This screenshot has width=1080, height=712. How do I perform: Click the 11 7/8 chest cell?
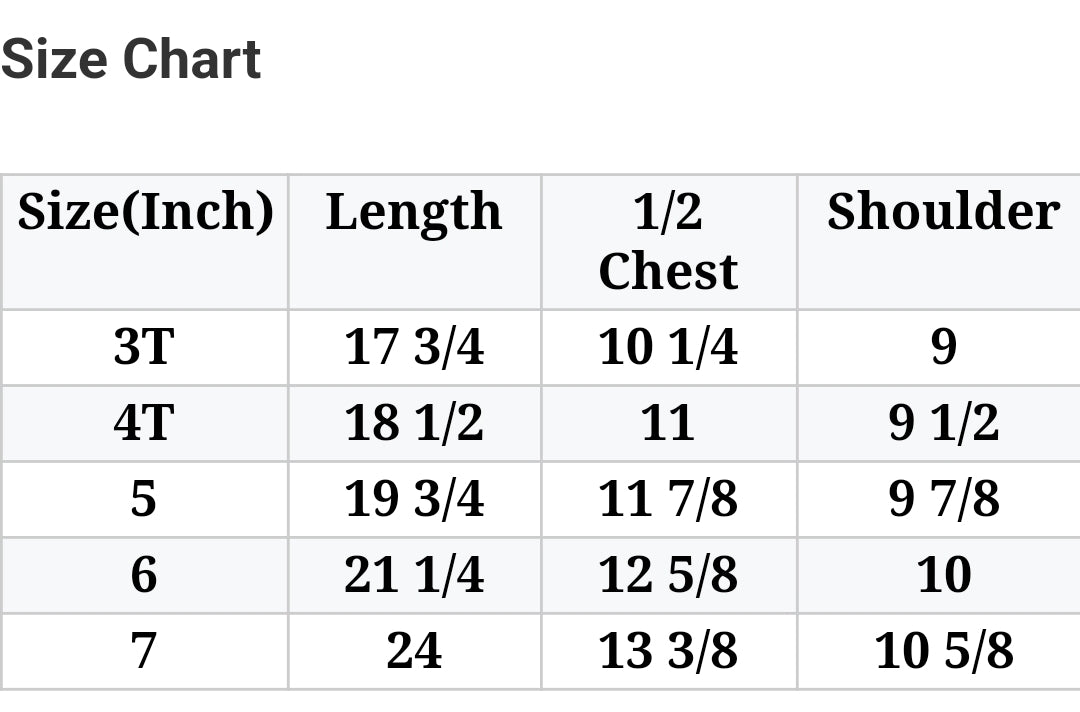[668, 499]
